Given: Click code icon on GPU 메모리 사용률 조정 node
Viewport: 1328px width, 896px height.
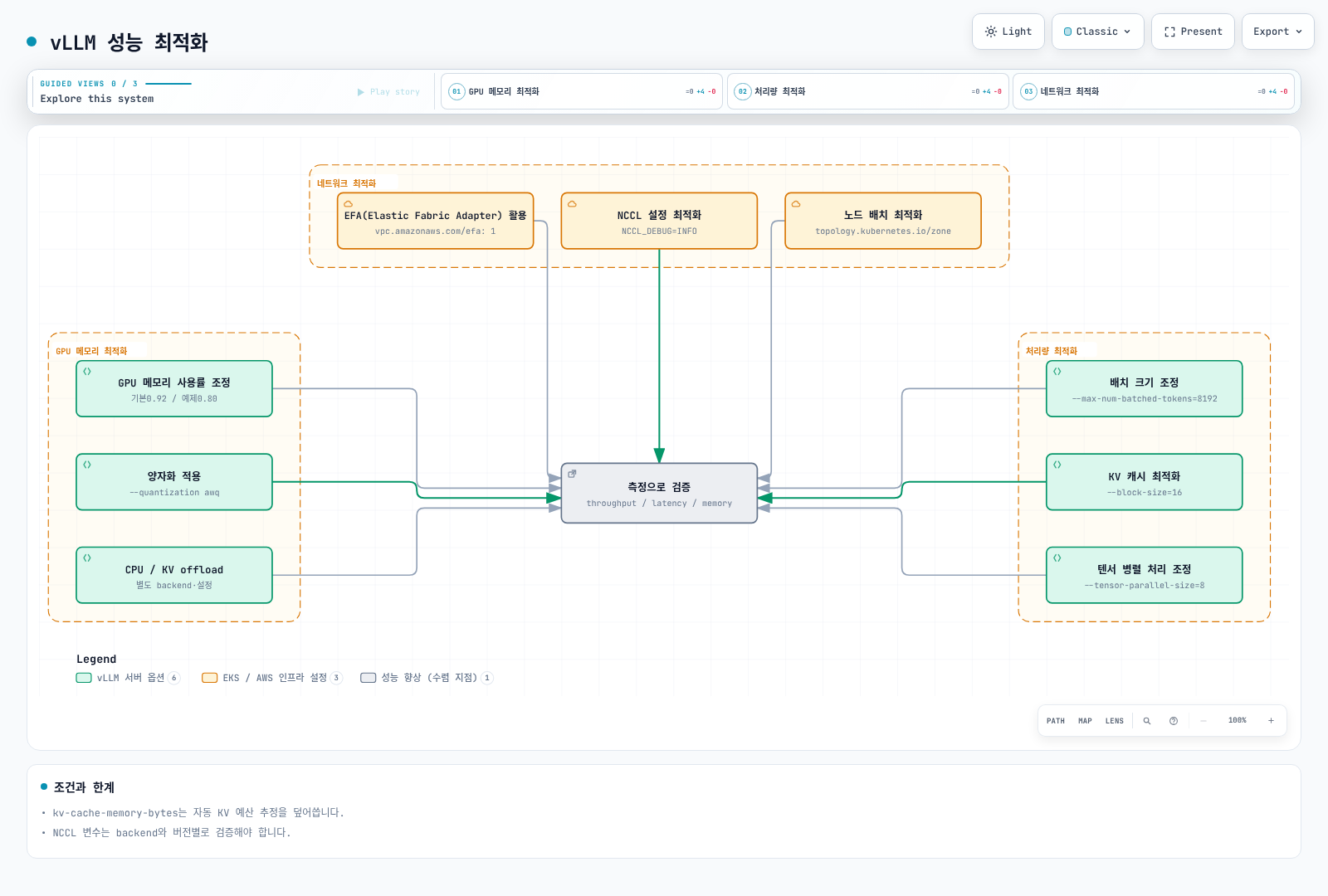Looking at the screenshot, I should pos(87,372).
